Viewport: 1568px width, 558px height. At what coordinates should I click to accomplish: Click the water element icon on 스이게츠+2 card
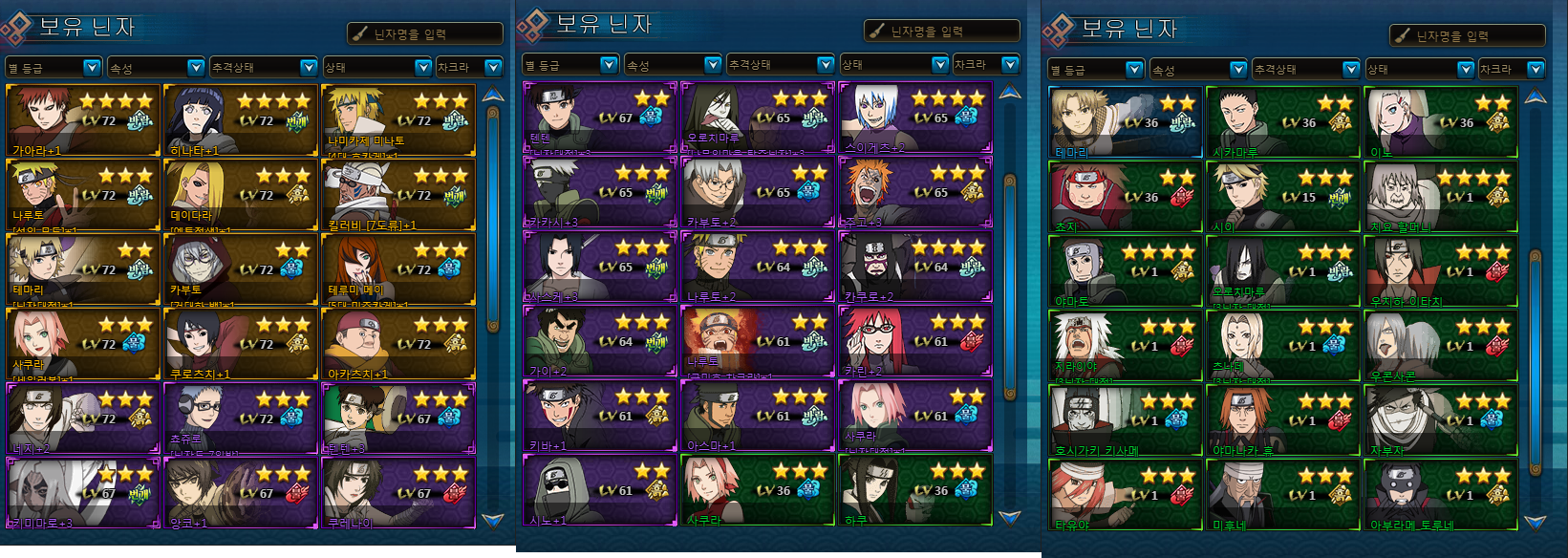tap(967, 118)
